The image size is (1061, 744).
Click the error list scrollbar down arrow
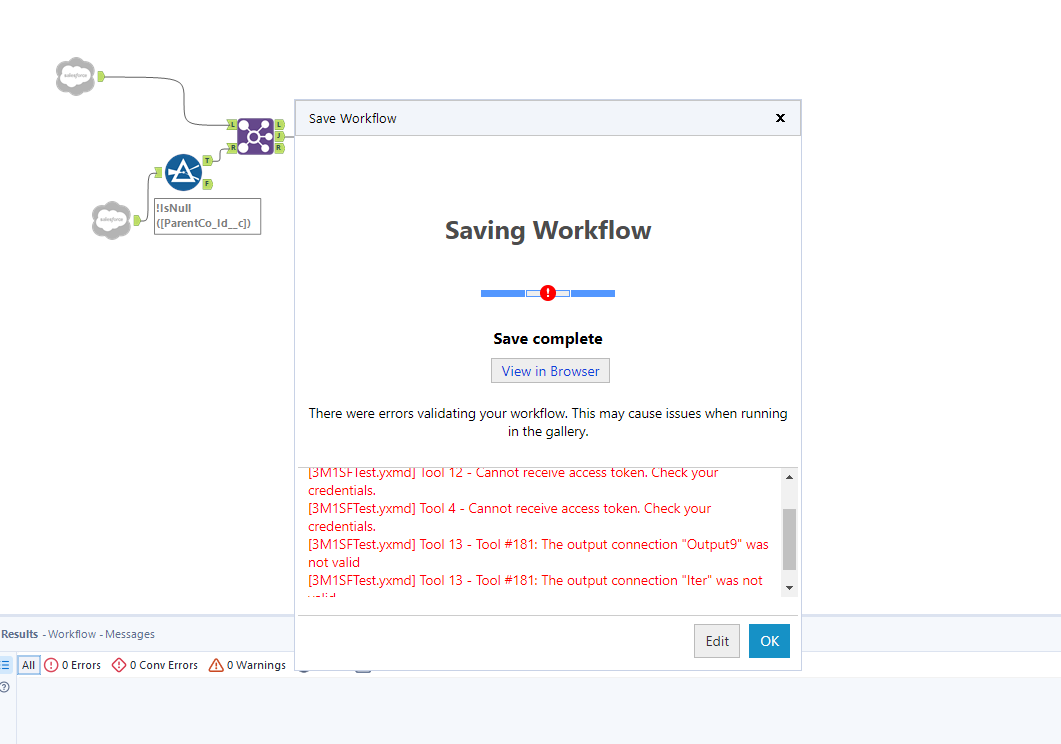(x=789, y=588)
